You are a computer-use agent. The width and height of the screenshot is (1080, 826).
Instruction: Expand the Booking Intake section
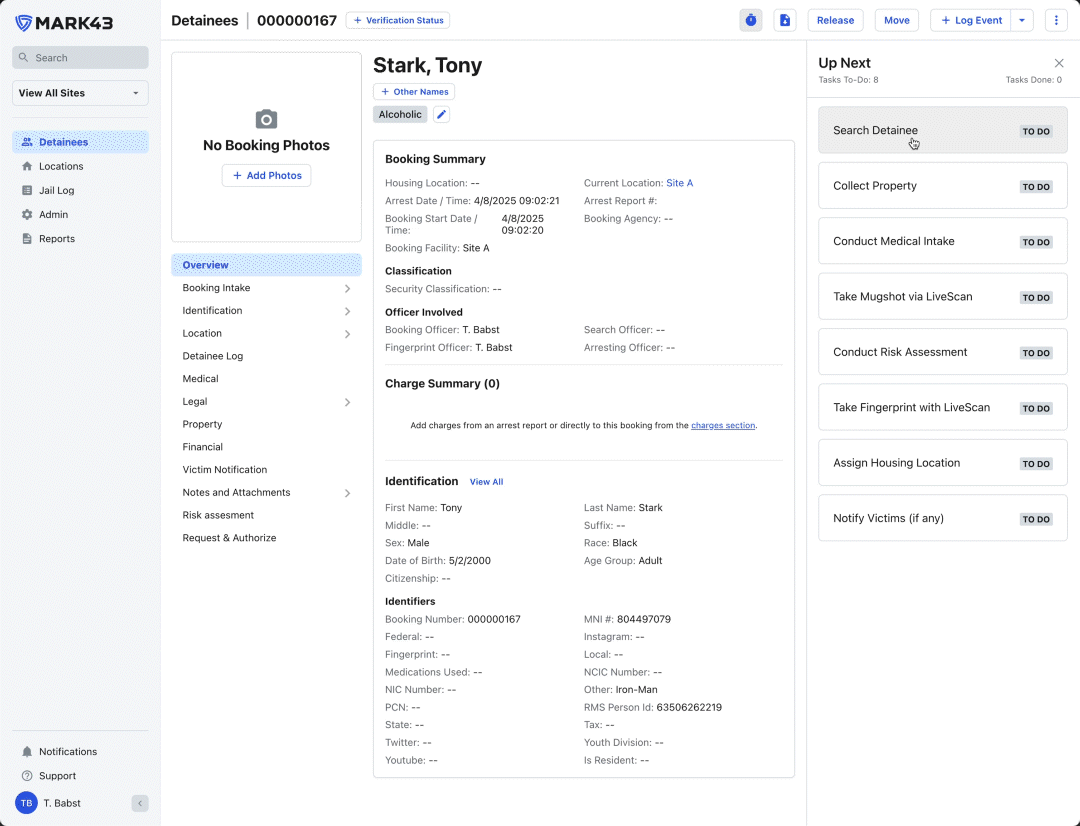pos(347,288)
